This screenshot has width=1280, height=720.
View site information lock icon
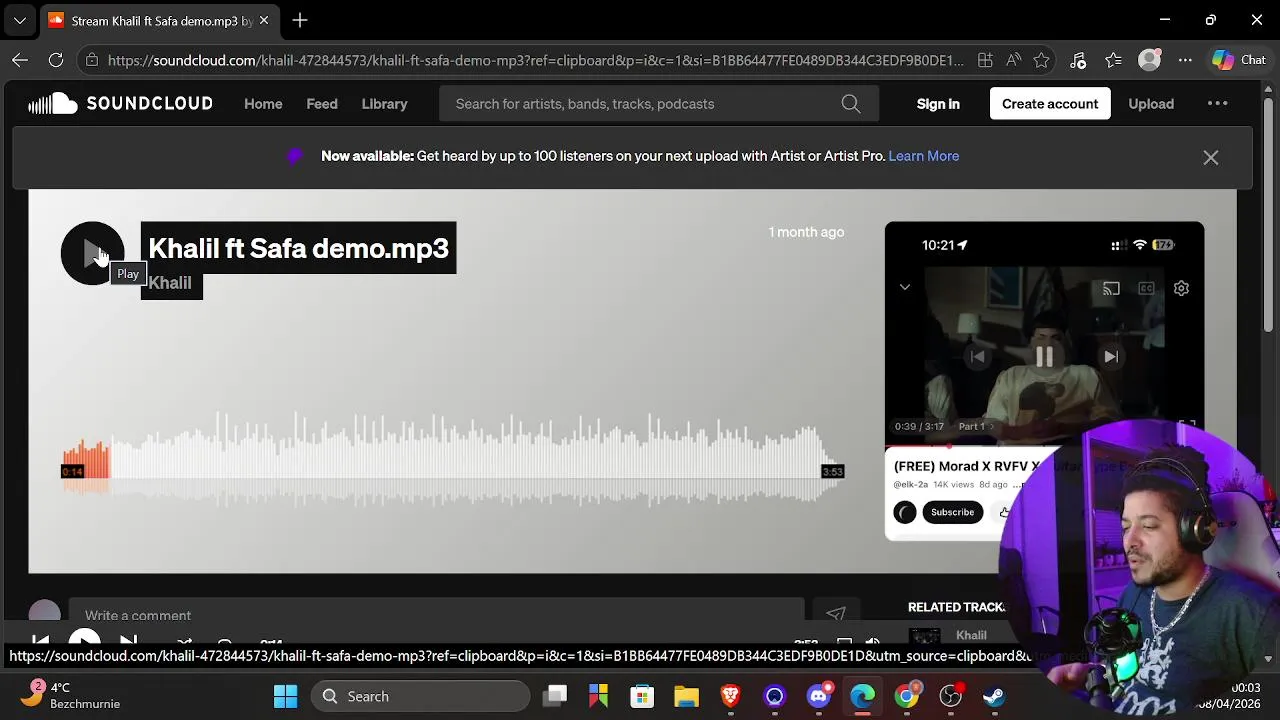coord(92,60)
